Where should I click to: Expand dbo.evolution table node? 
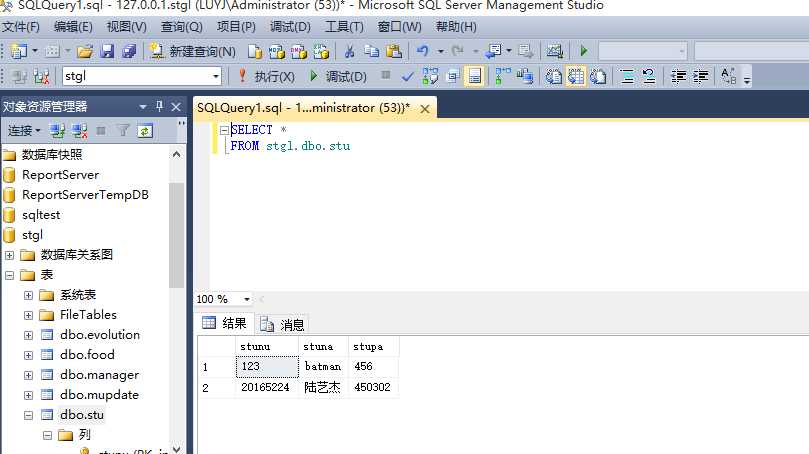(28, 335)
